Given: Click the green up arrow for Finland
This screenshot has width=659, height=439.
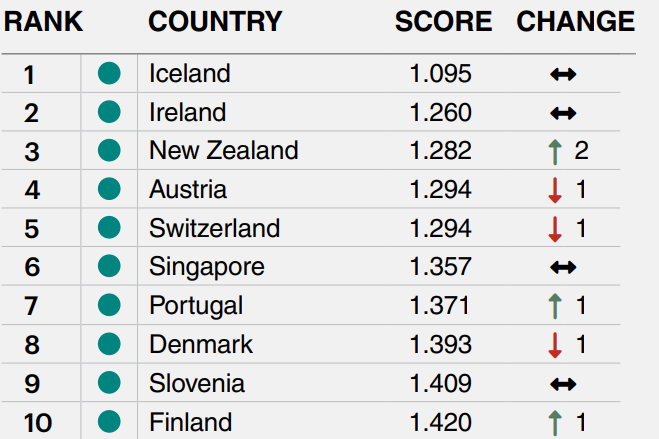Looking at the screenshot, I should (555, 423).
